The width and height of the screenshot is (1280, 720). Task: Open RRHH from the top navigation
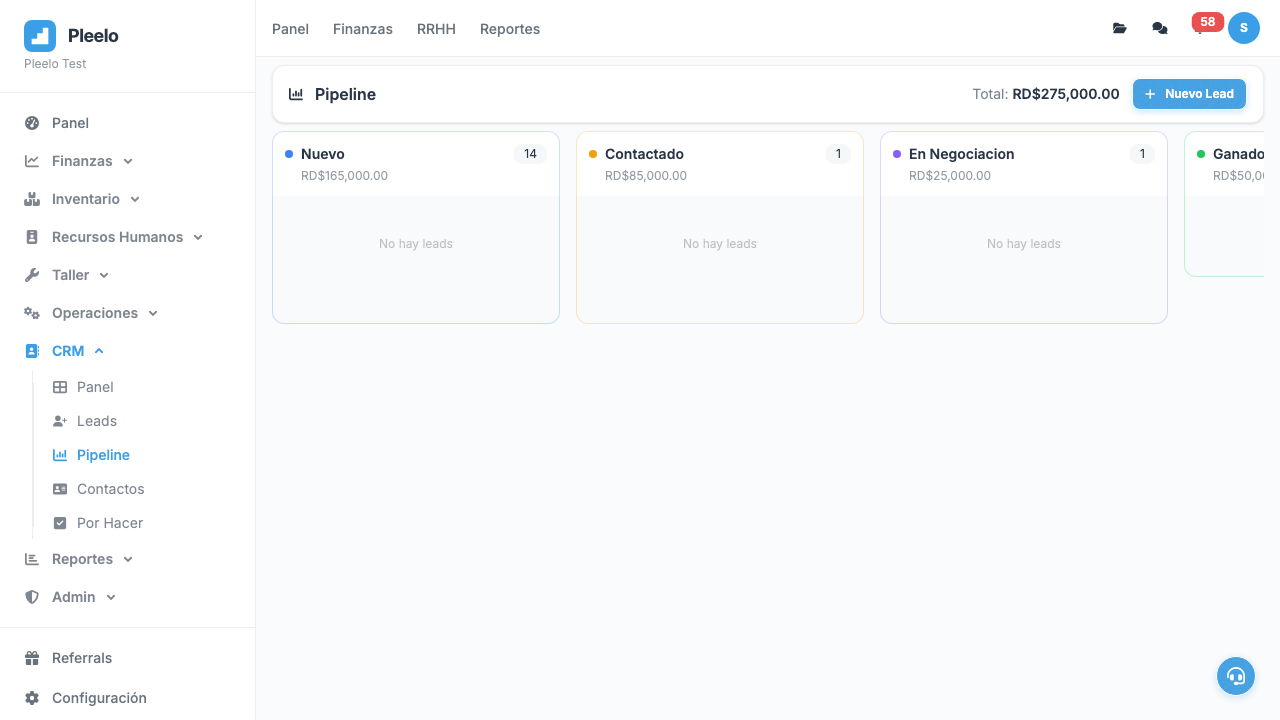(436, 29)
